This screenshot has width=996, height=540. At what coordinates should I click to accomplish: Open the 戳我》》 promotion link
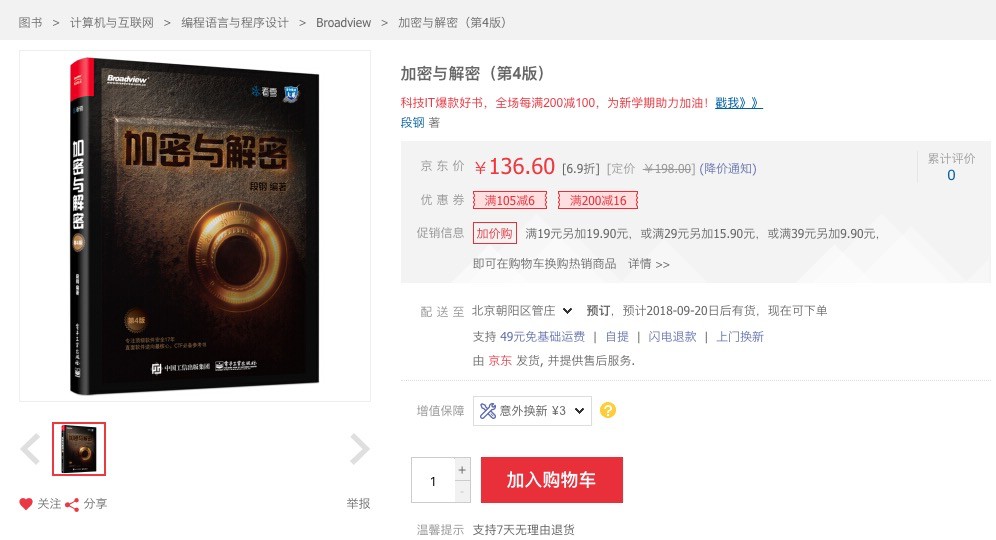pos(739,103)
